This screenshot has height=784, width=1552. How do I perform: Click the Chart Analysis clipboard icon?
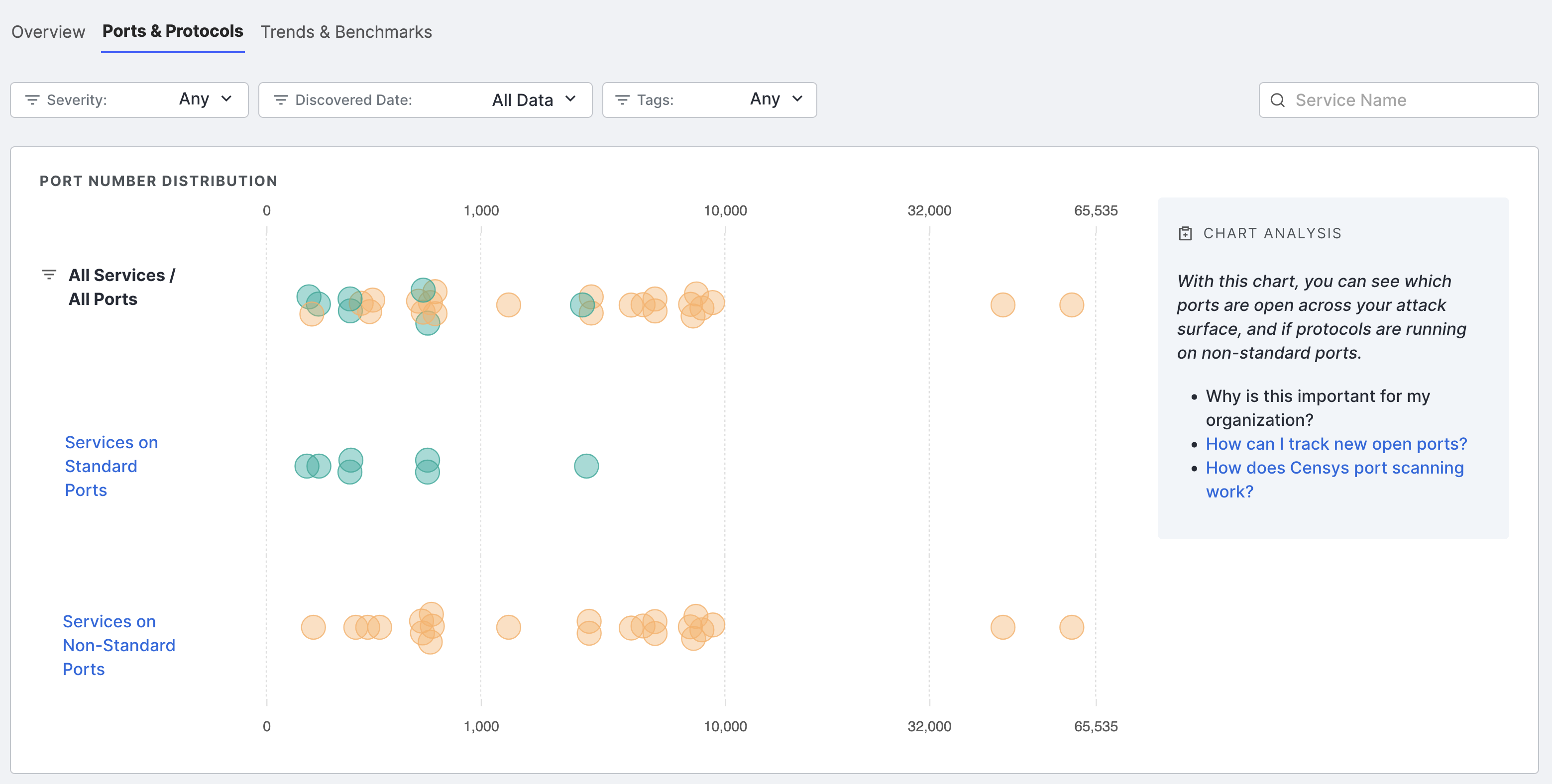[x=1185, y=234]
